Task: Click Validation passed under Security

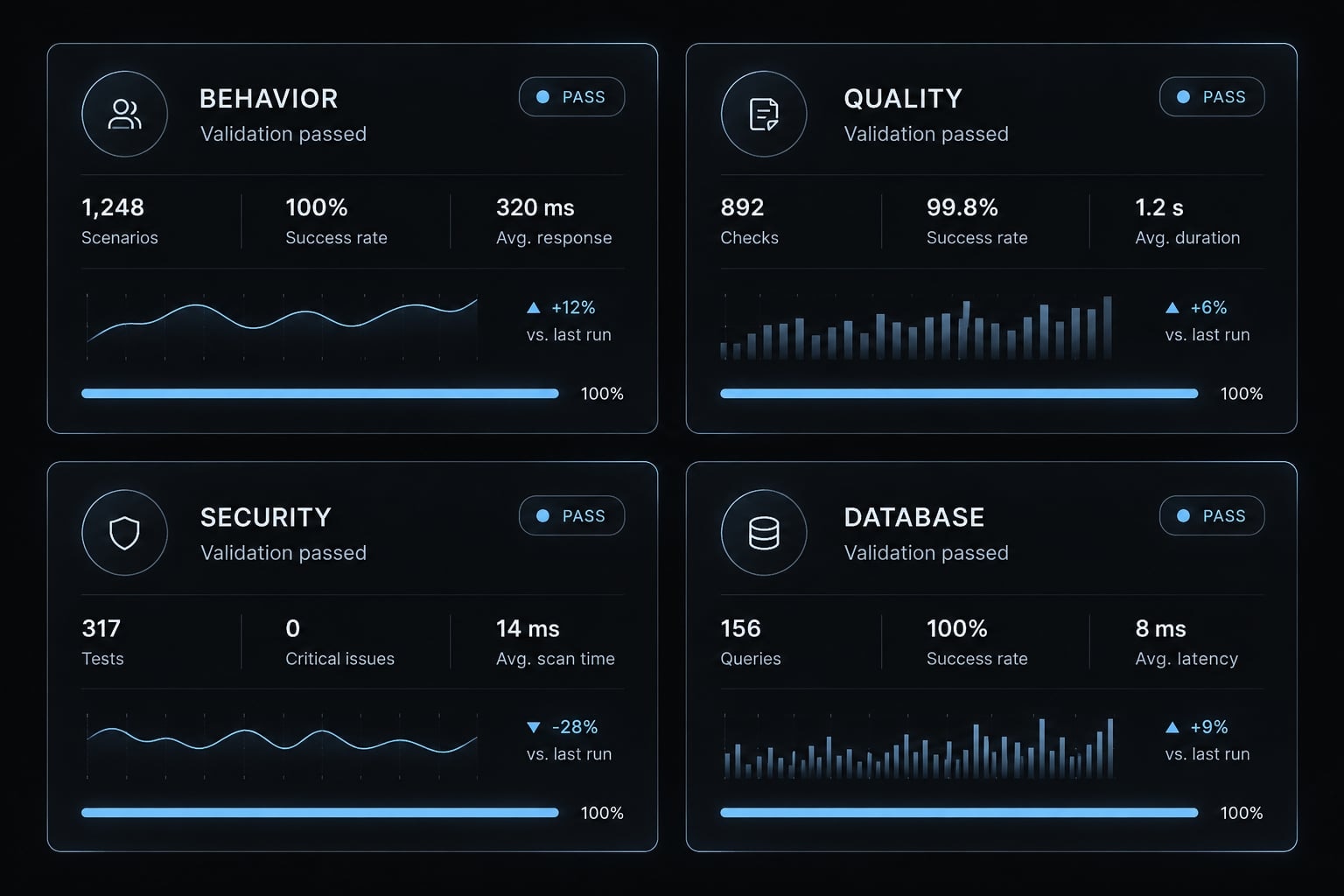Action: [283, 553]
